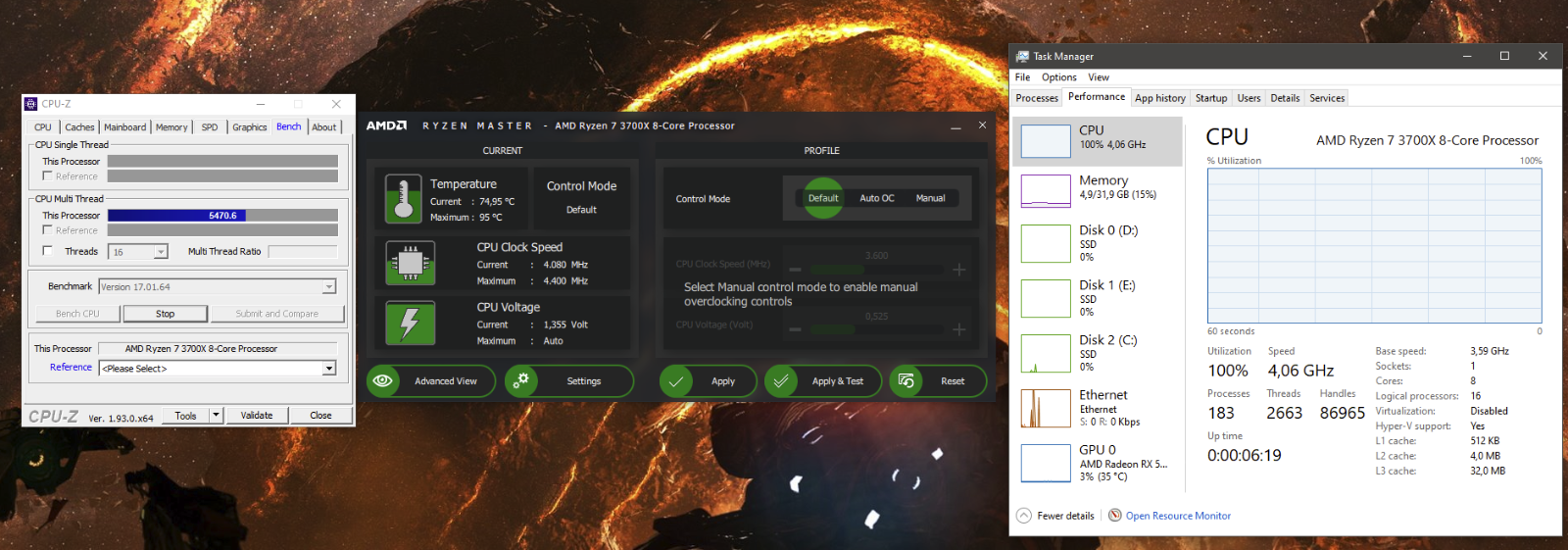The height and width of the screenshot is (550, 1568).
Task: Select the GPU 0 performance thumbnail
Action: [1046, 463]
